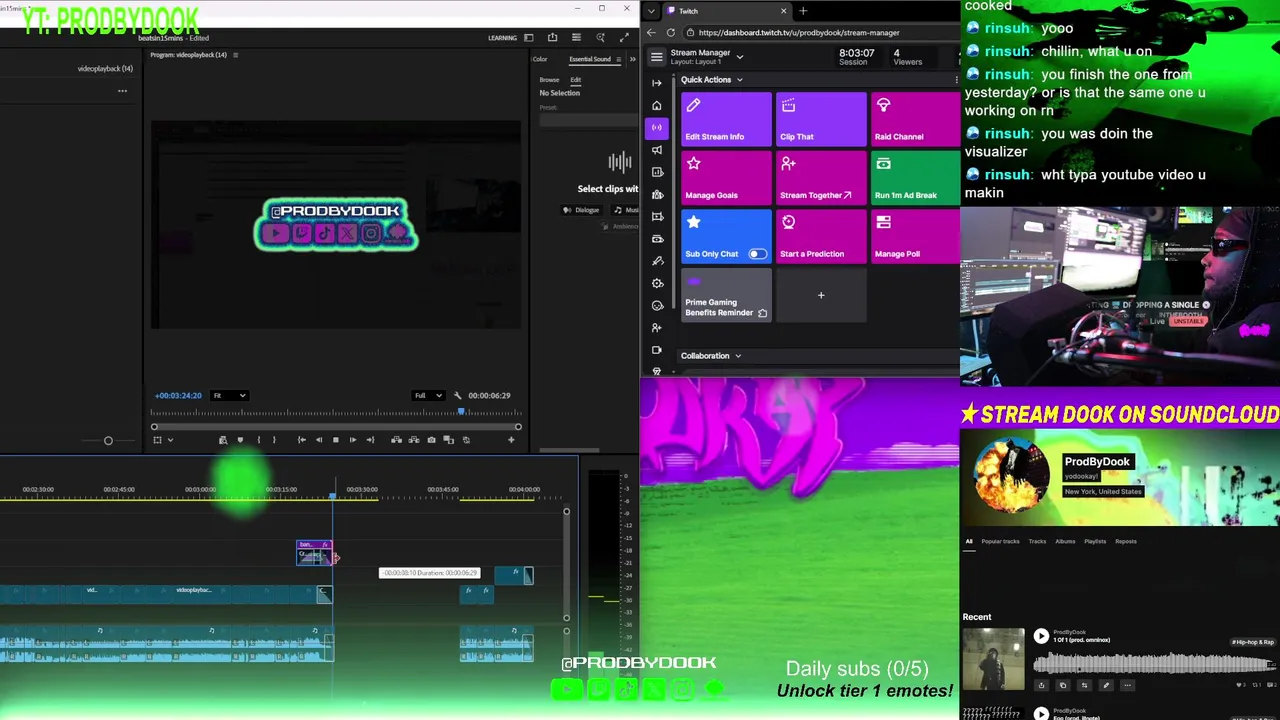This screenshot has width=1280, height=720.
Task: Click the Lift button in Program monitor
Action: point(396,440)
